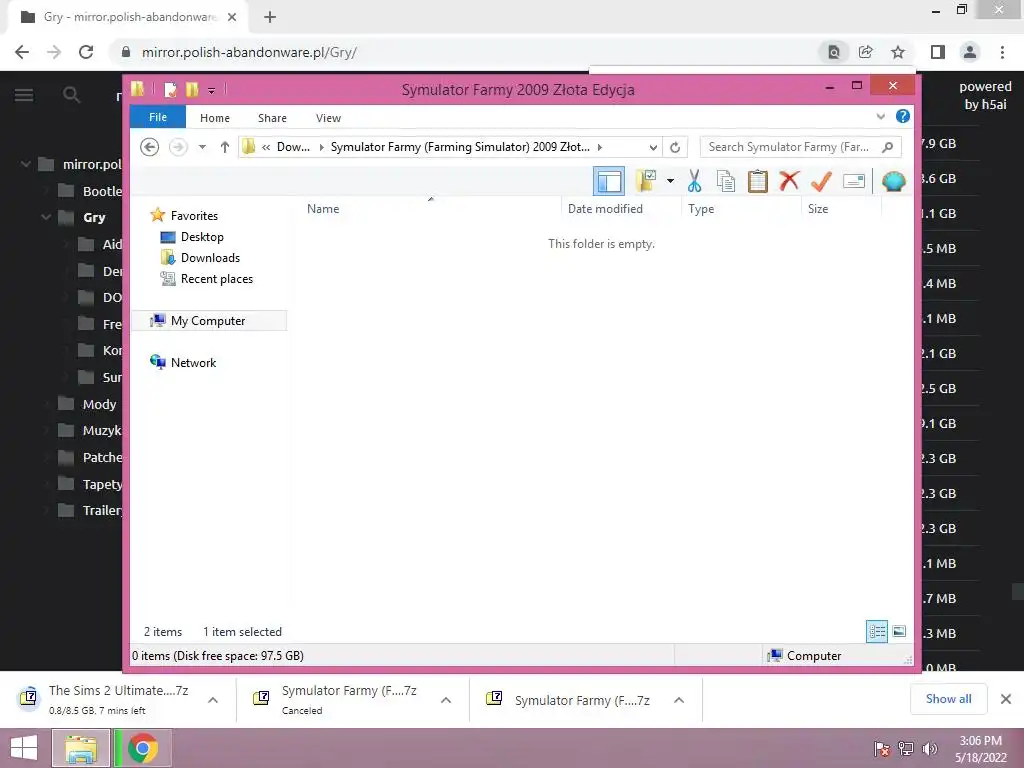
Task: Collapse mirror.pol tree root chevron
Action: tap(25, 164)
